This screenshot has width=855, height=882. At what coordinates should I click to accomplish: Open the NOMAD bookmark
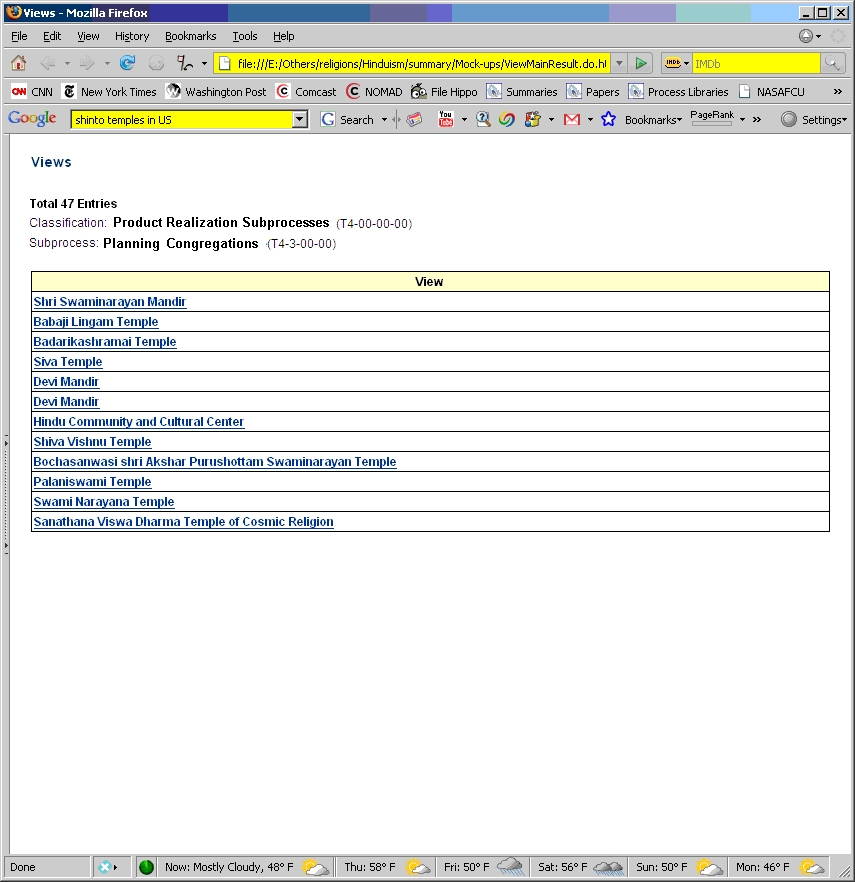tap(375, 92)
